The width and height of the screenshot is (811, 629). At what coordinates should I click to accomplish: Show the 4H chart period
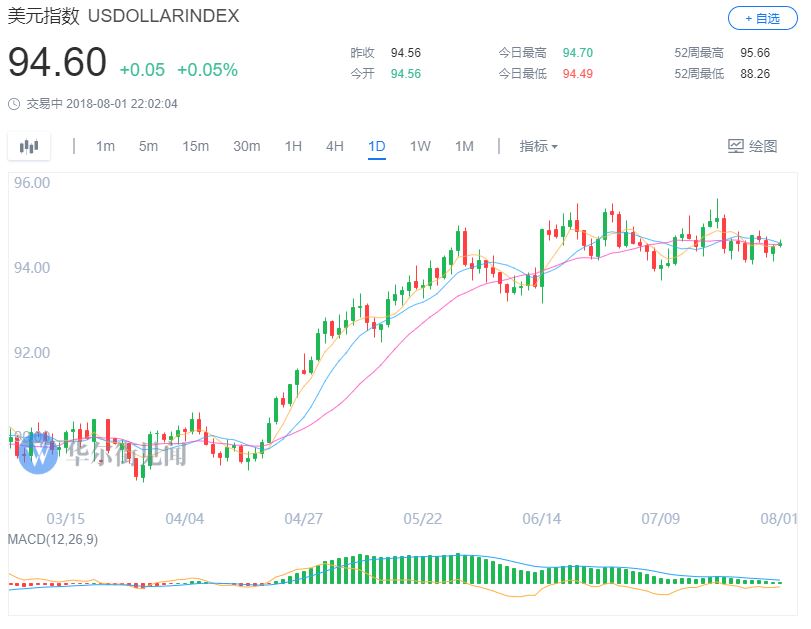pyautogui.click(x=334, y=146)
